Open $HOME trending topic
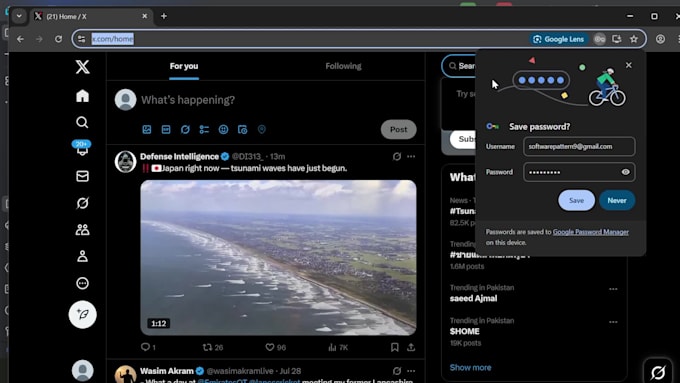Image resolution: width=680 pixels, height=383 pixels. 464,331
